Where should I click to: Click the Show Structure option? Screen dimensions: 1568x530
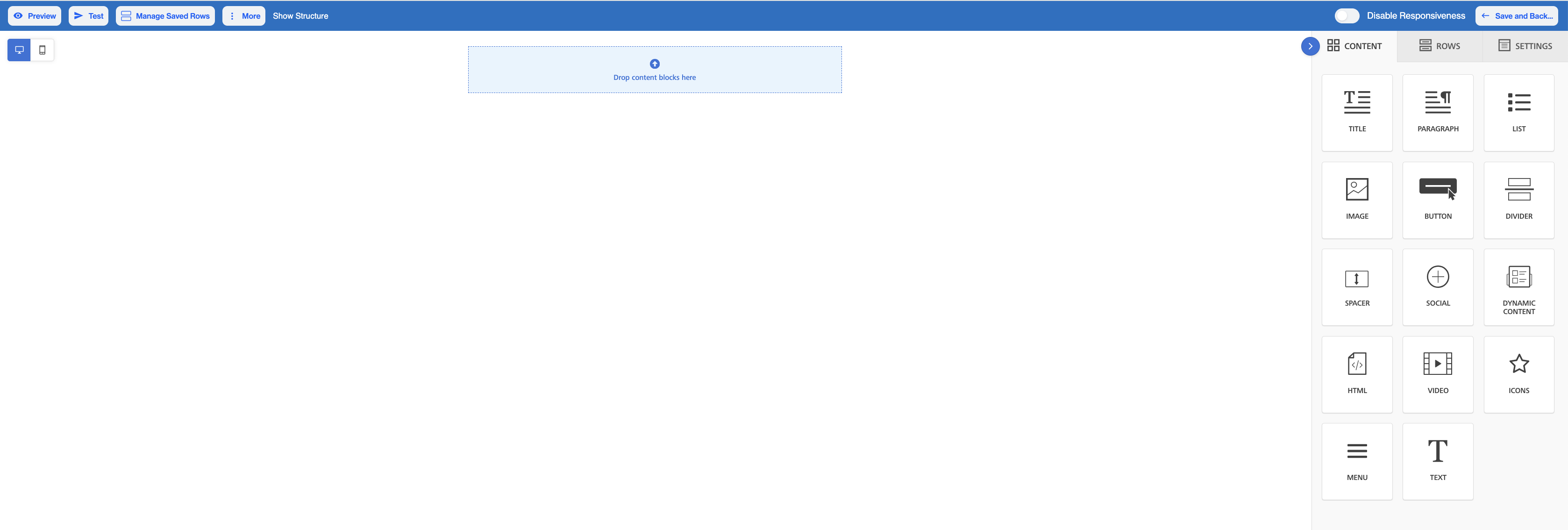(x=300, y=16)
